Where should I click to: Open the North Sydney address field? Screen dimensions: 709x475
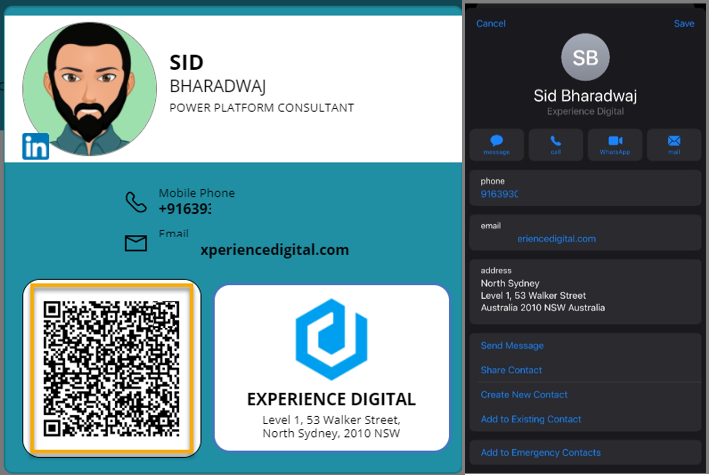tap(586, 292)
